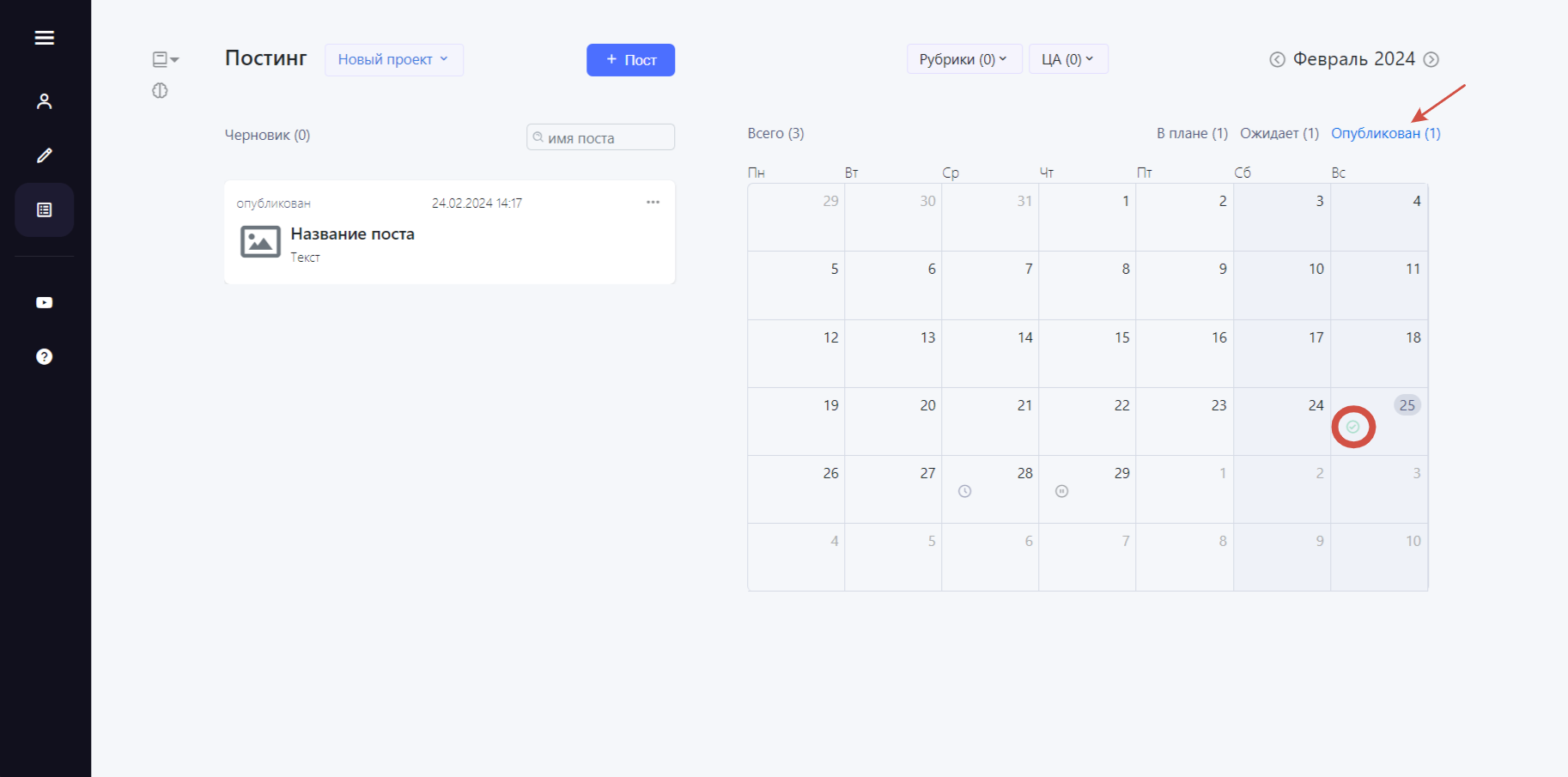Filter by Ожидает (1)
Viewport: 1568px width, 777px height.
click(1279, 133)
